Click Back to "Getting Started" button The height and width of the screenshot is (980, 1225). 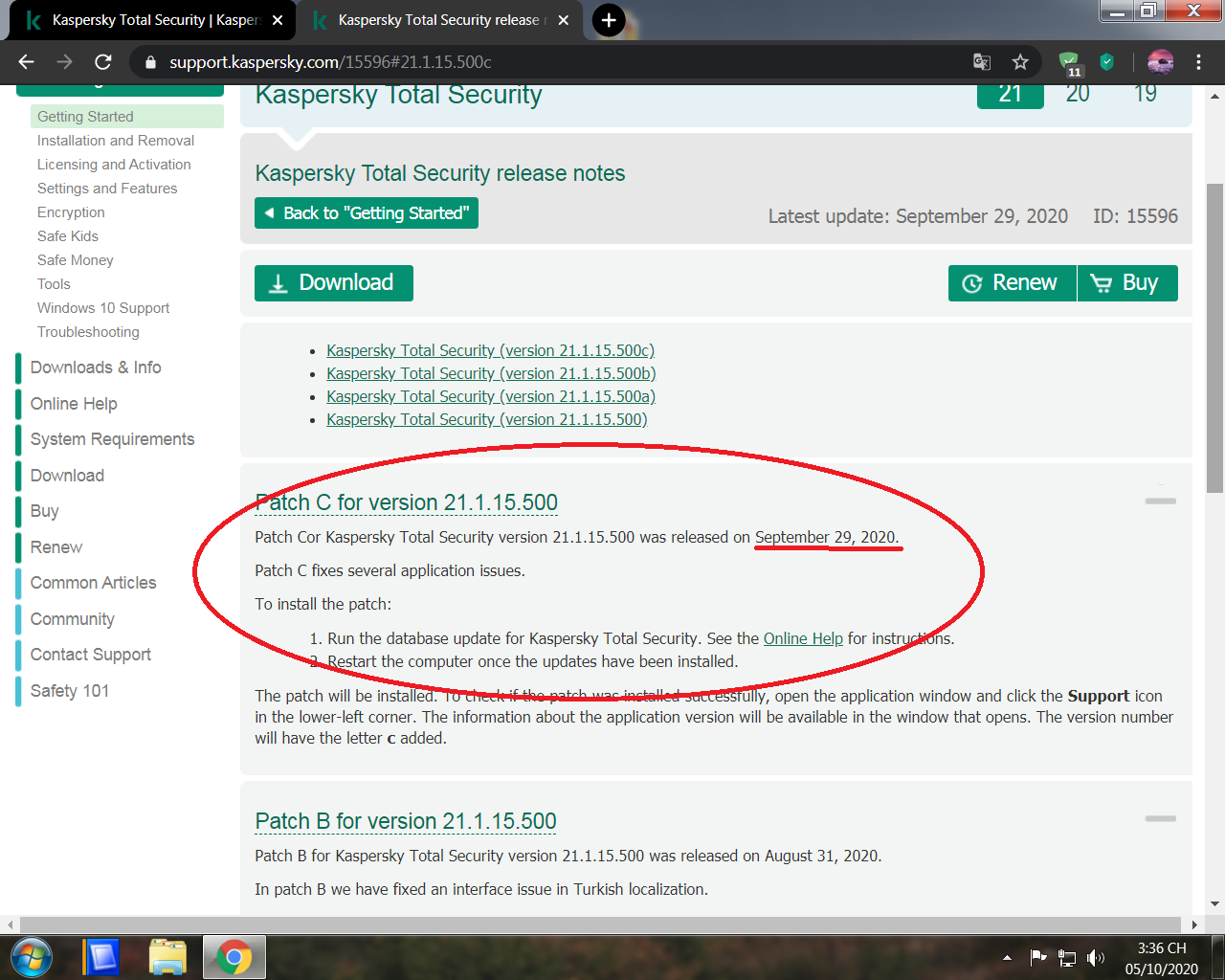point(367,213)
